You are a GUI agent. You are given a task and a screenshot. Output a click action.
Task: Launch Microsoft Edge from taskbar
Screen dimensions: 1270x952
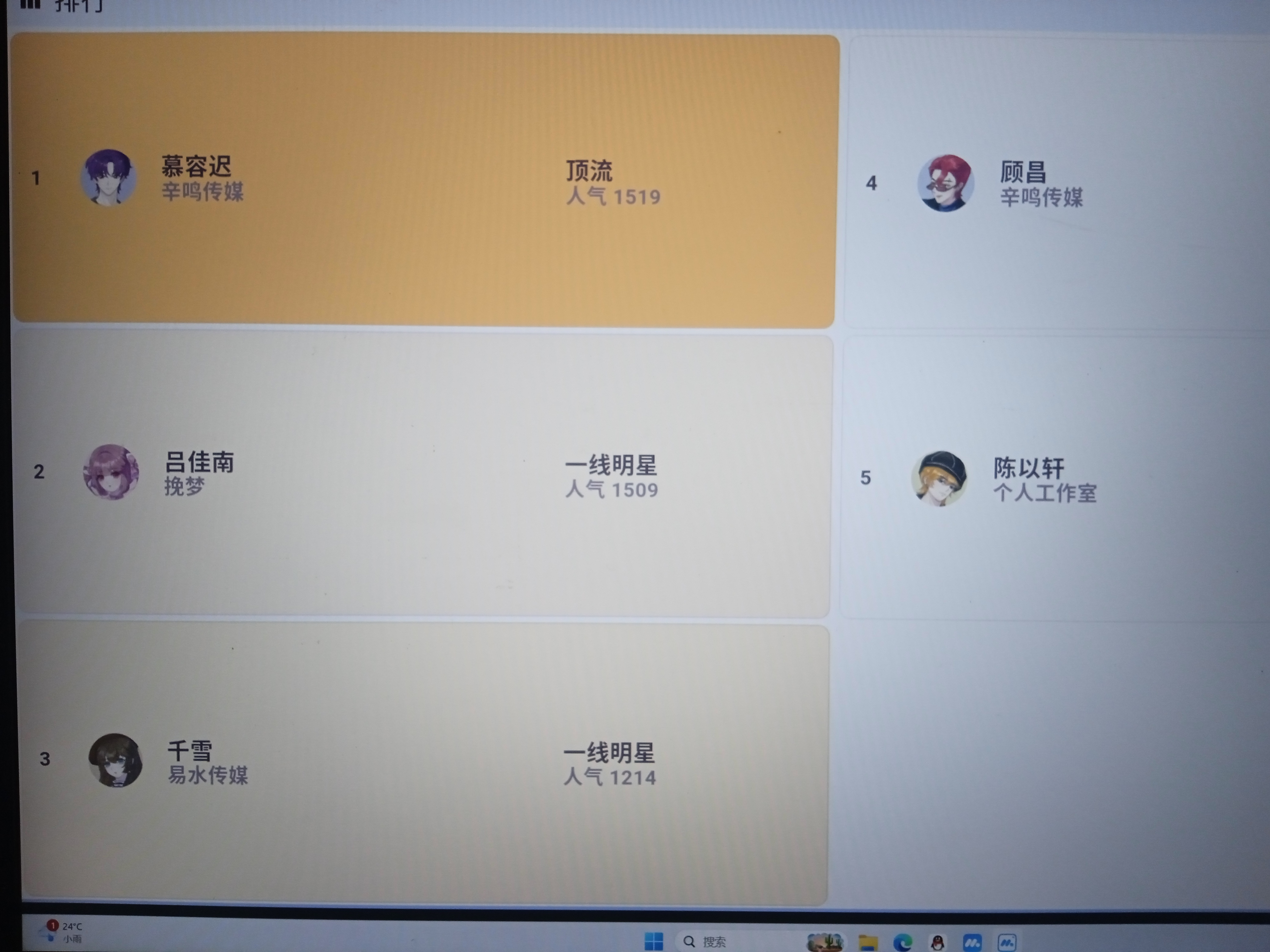click(902, 942)
